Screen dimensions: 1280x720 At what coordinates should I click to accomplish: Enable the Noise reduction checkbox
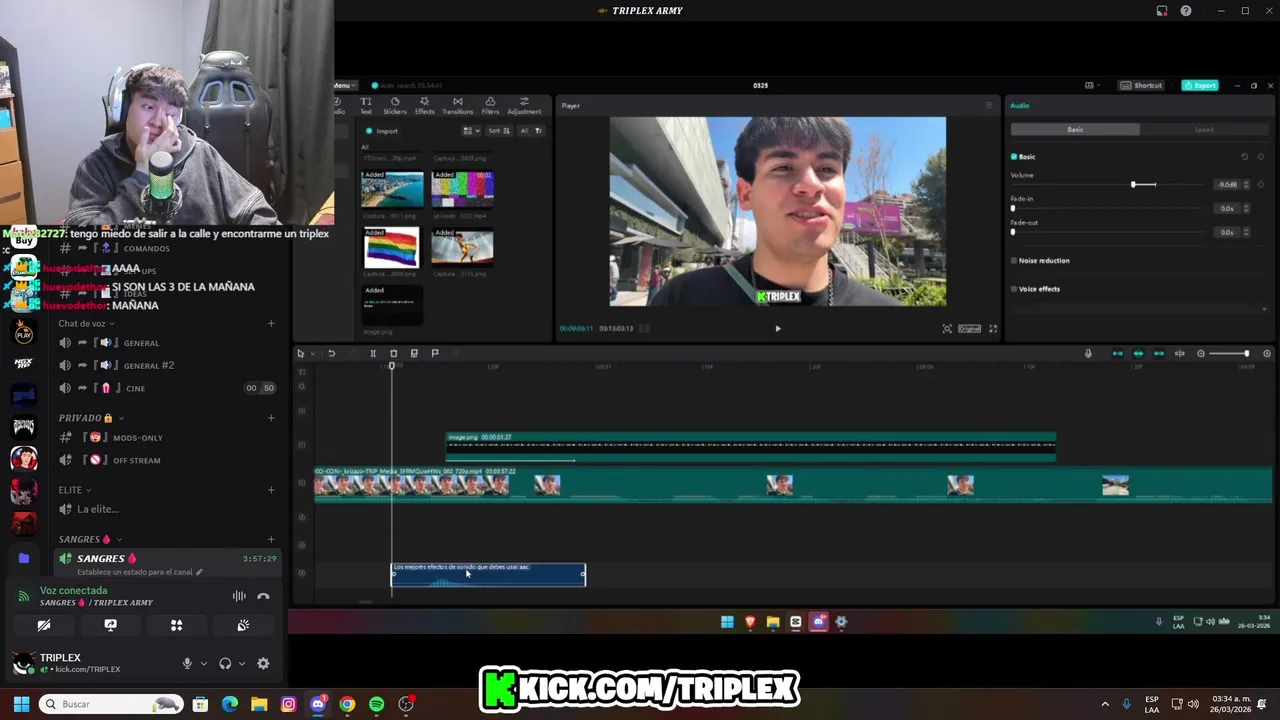click(1014, 261)
